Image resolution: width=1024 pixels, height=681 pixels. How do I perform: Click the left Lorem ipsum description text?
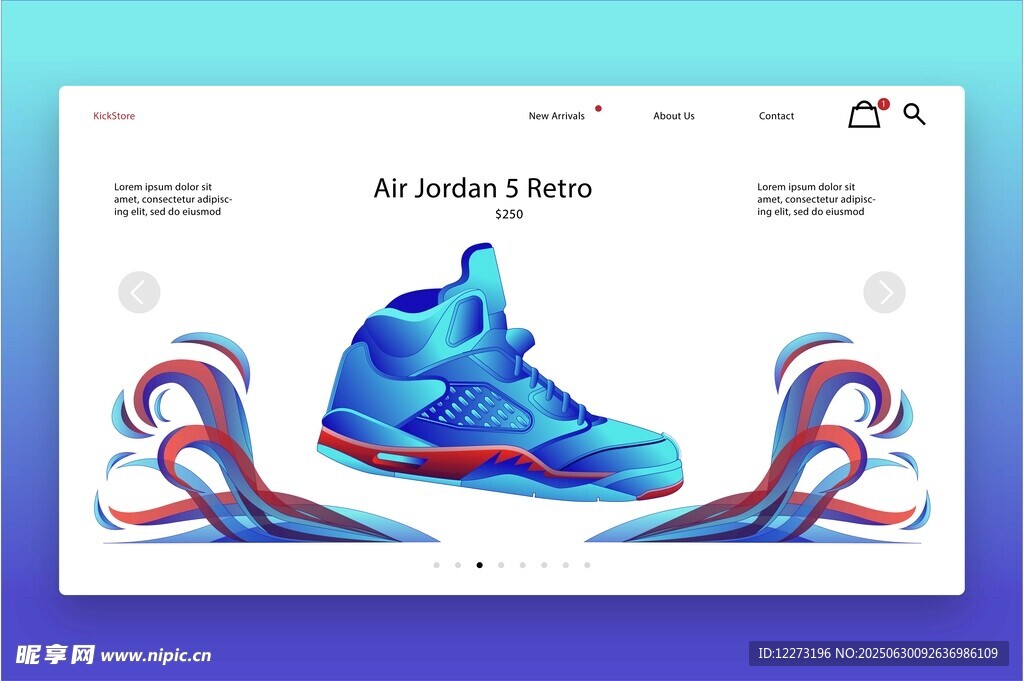pyautogui.click(x=172, y=199)
